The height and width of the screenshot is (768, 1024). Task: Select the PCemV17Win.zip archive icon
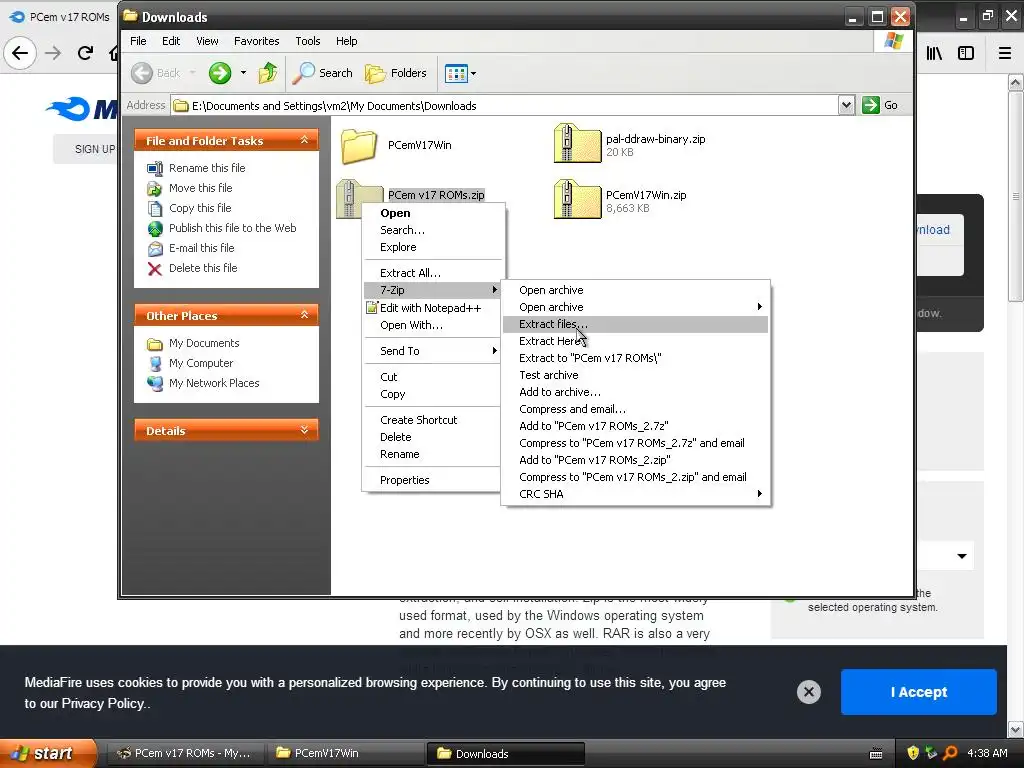click(577, 199)
